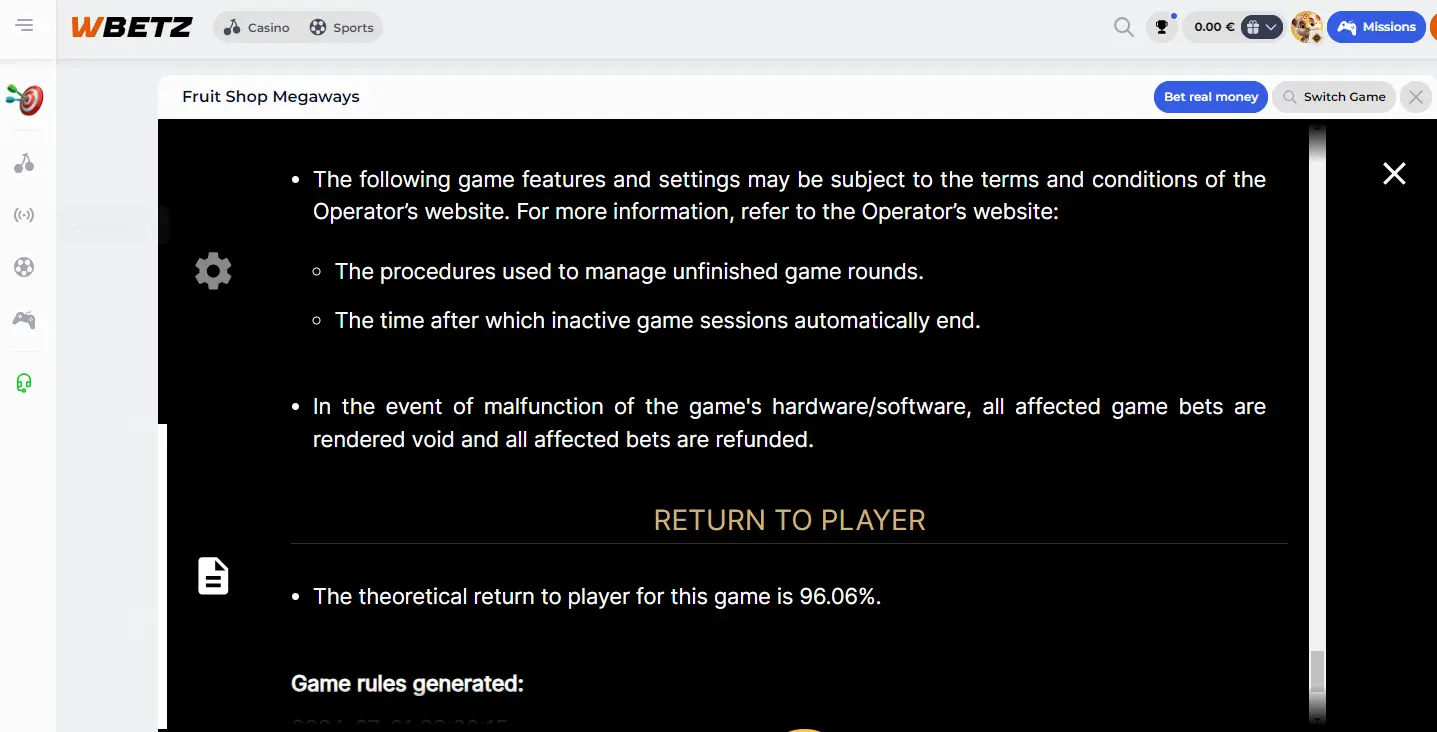Open the live broadcast icon in sidebar

[x=25, y=215]
